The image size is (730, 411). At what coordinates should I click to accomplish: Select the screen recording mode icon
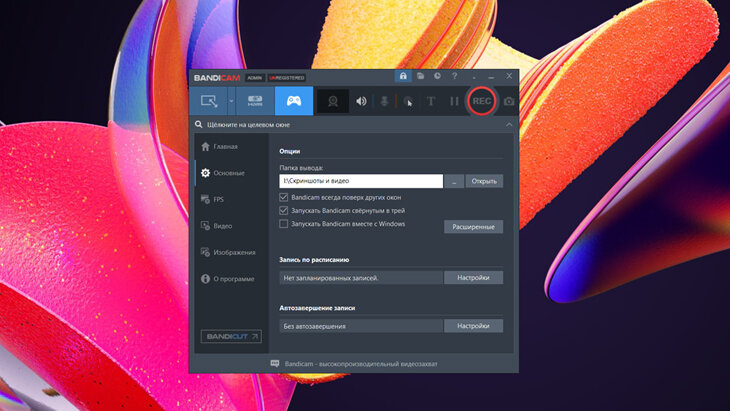click(209, 101)
